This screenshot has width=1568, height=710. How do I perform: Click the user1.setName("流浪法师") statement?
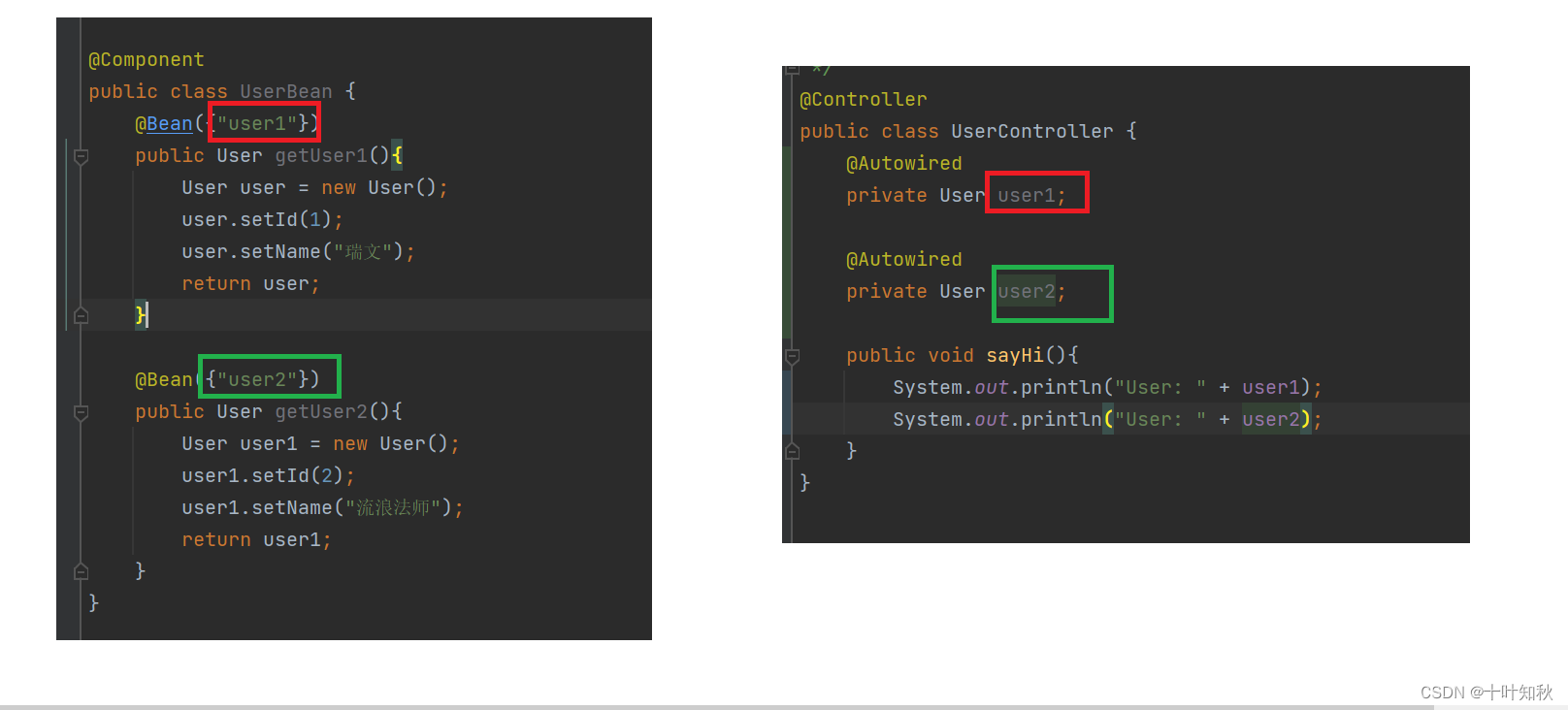pos(322,508)
